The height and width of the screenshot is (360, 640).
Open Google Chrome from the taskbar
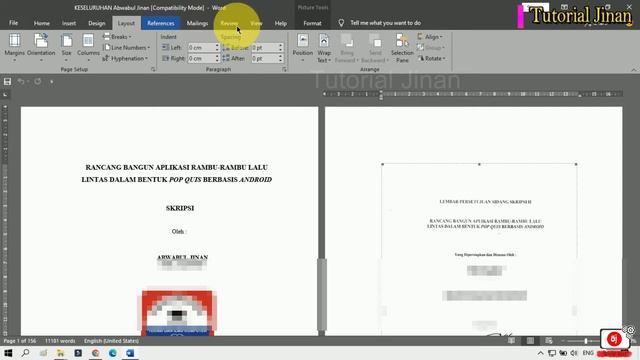pyautogui.click(x=96, y=353)
